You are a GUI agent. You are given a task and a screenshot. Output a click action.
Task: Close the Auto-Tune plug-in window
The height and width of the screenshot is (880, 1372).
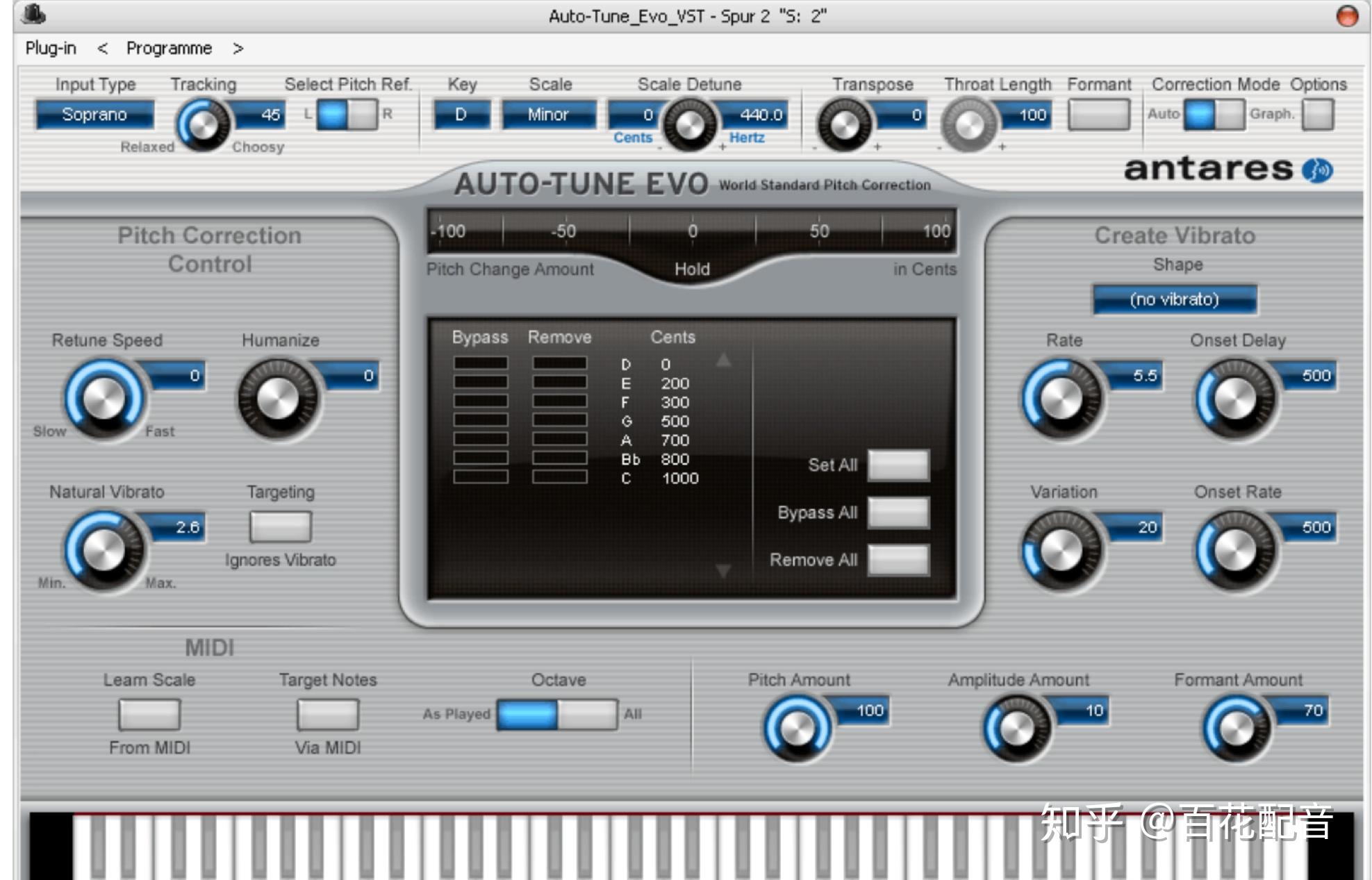pyautogui.click(x=1347, y=15)
